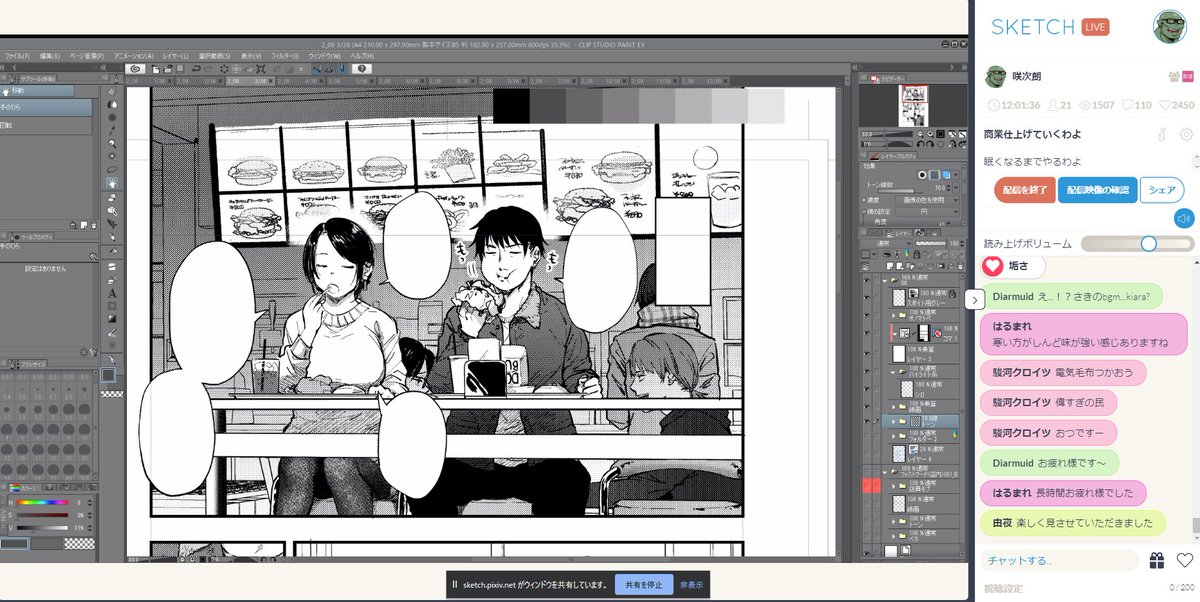Toggle visibility of レイヤー 2
The image size is (1200, 602).
coord(867,355)
